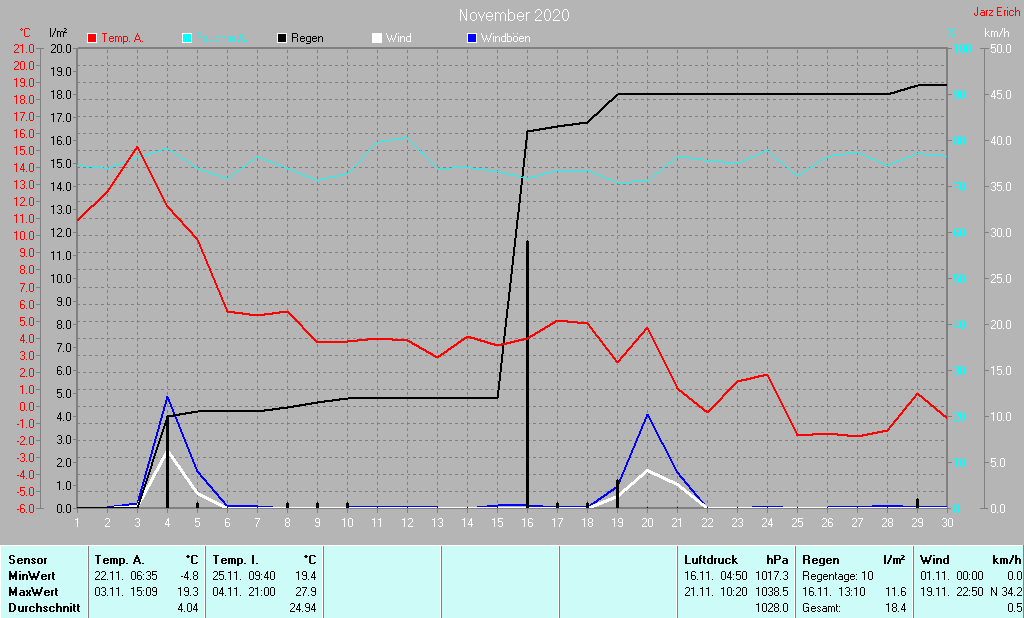Click the red Temp. A. legend swatch
The image size is (1024, 618).
(93, 38)
